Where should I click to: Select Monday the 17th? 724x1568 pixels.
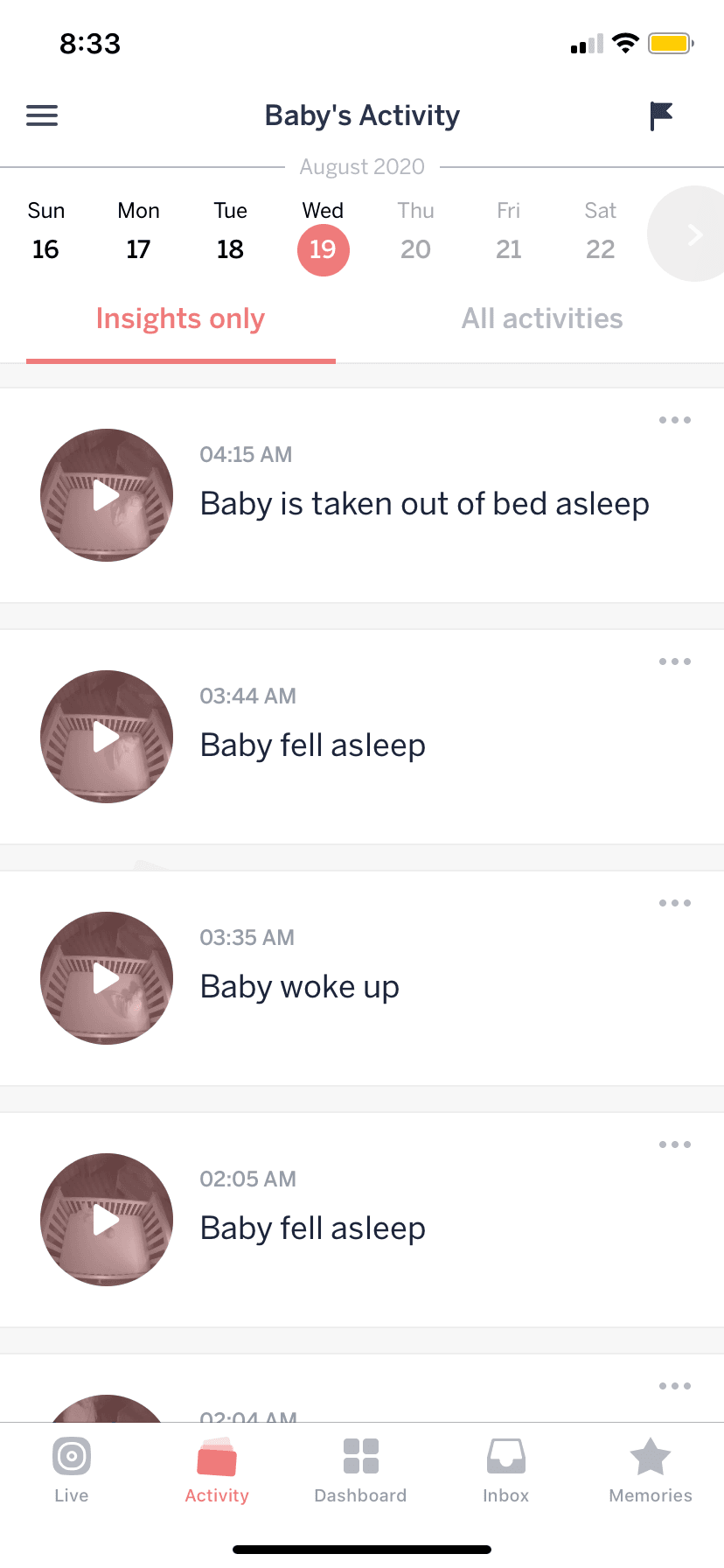138,249
